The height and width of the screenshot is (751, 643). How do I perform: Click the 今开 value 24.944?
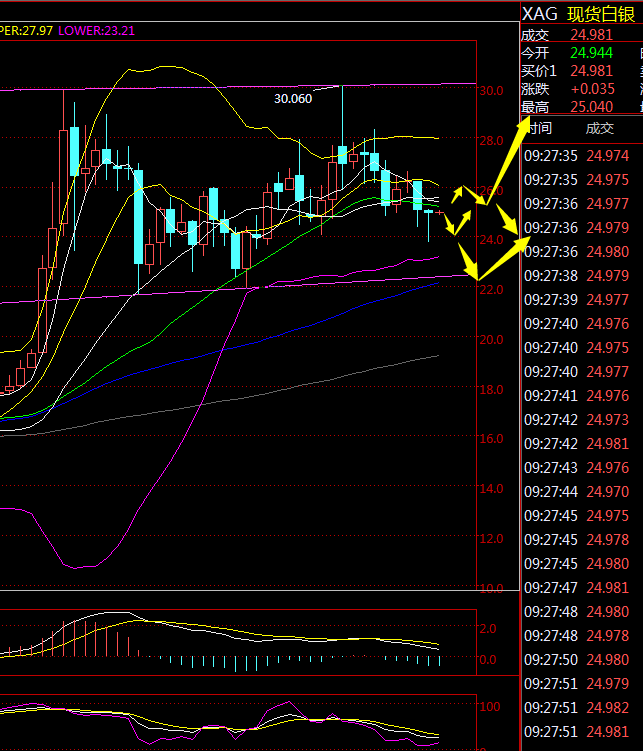[x=591, y=53]
